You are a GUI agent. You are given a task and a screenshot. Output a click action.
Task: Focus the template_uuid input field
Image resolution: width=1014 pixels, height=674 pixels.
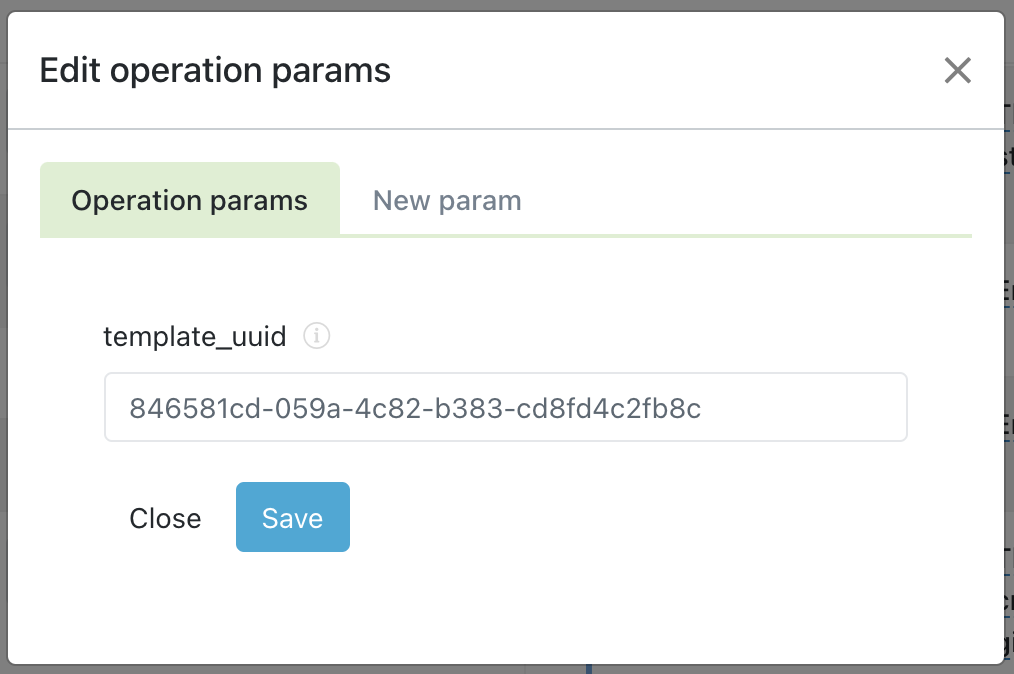(506, 408)
